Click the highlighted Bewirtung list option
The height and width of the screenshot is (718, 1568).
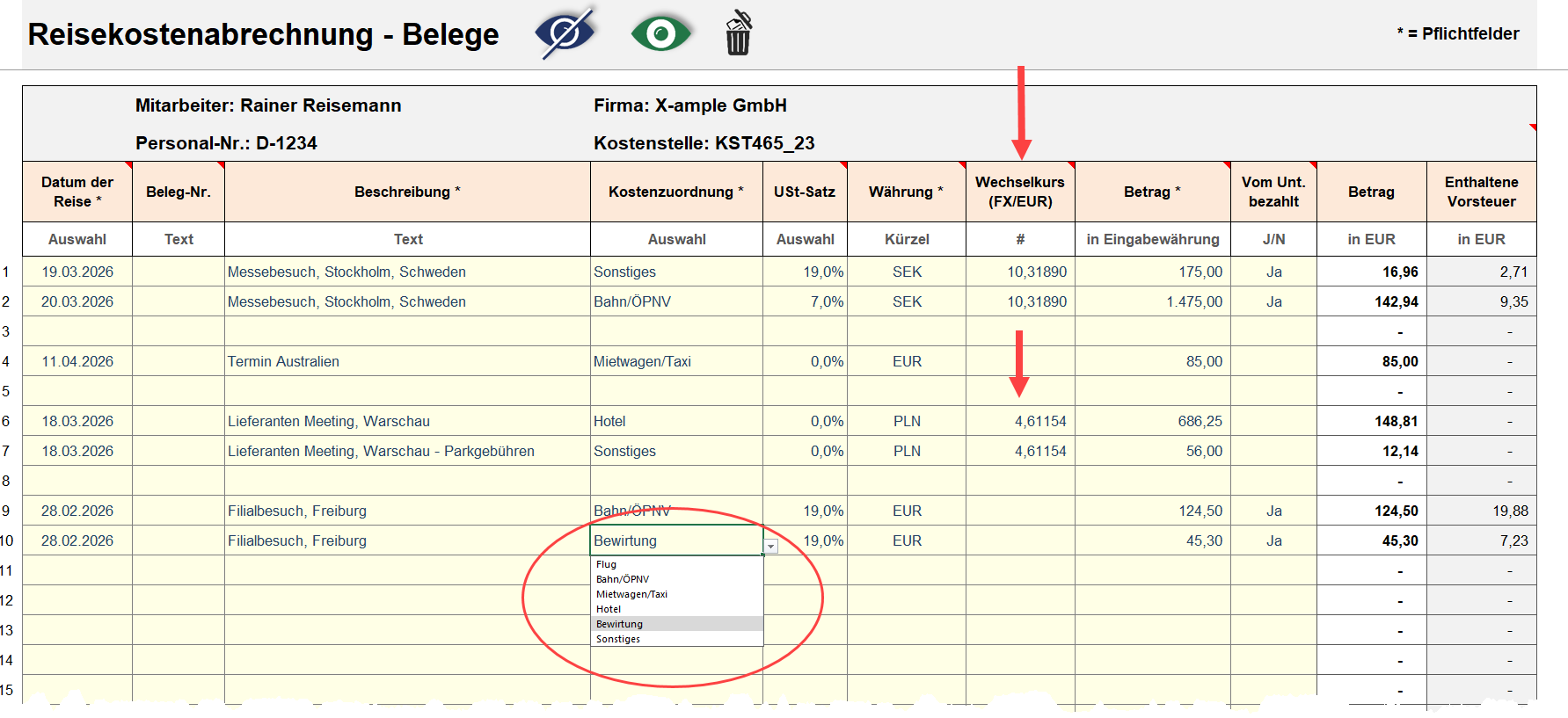[620, 624]
